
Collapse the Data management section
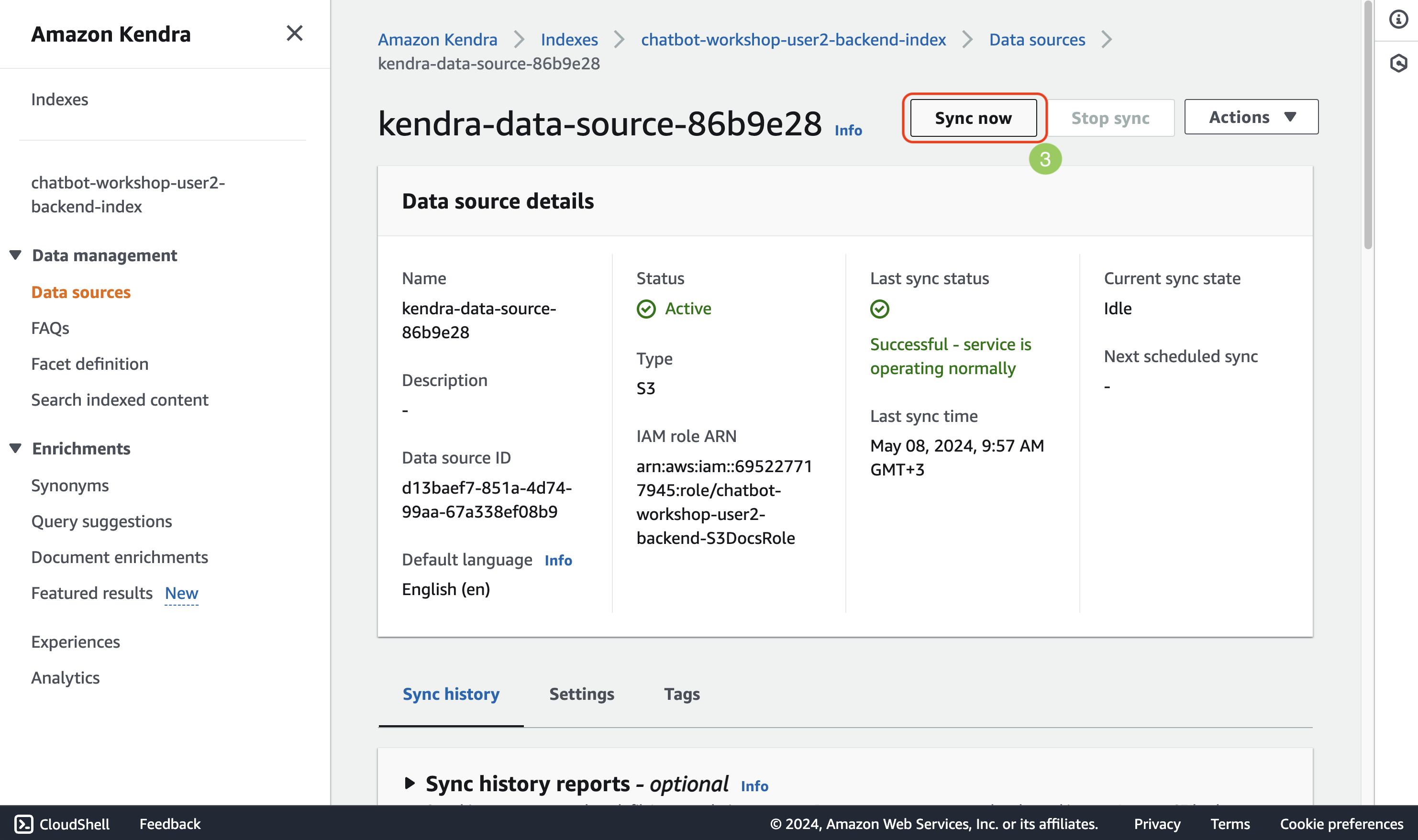pos(16,255)
